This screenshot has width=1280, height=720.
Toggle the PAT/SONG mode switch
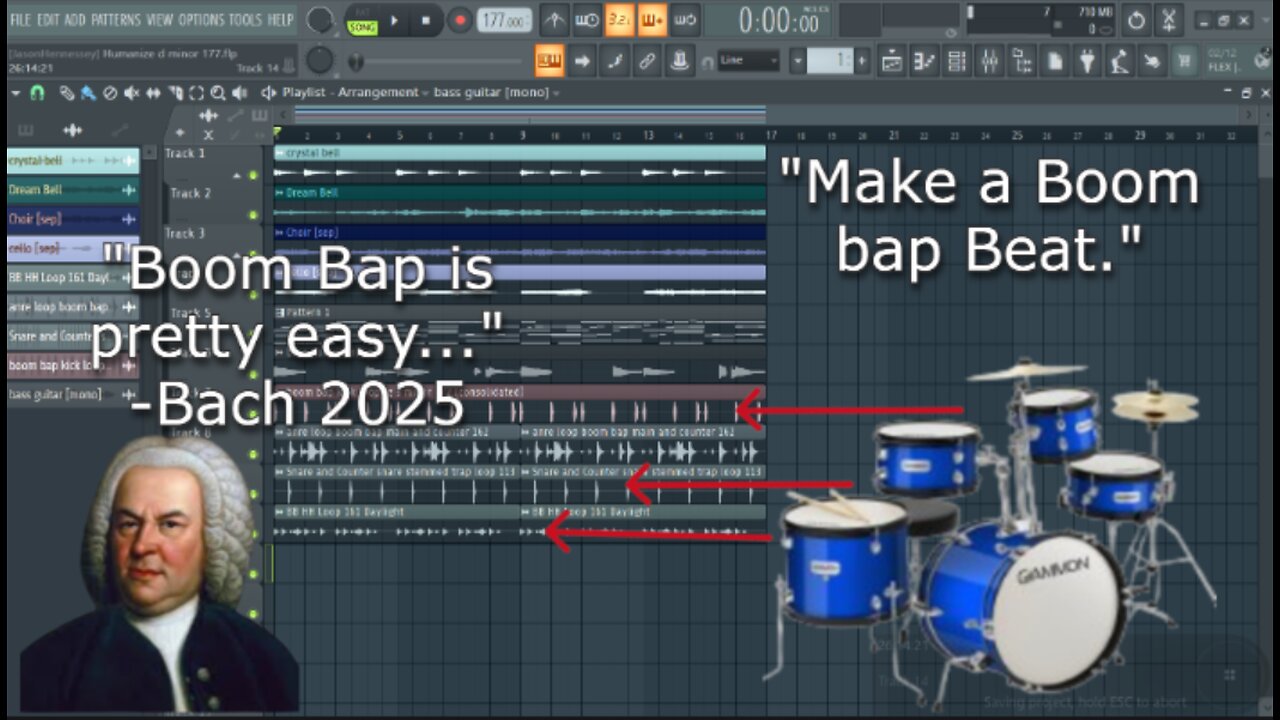coord(362,21)
